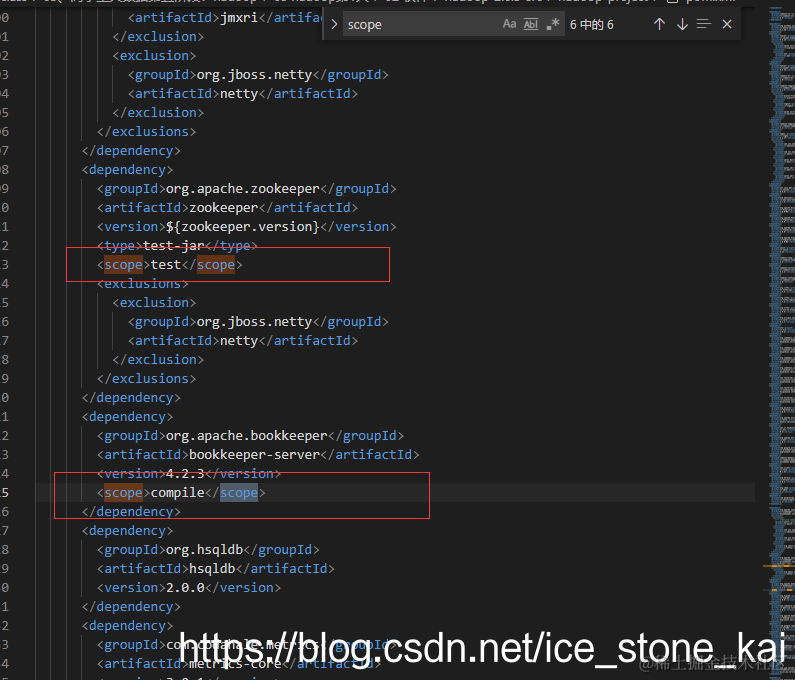This screenshot has width=795, height=680.
Task: Click 'test-jar' type value
Action: pyautogui.click(x=173, y=245)
